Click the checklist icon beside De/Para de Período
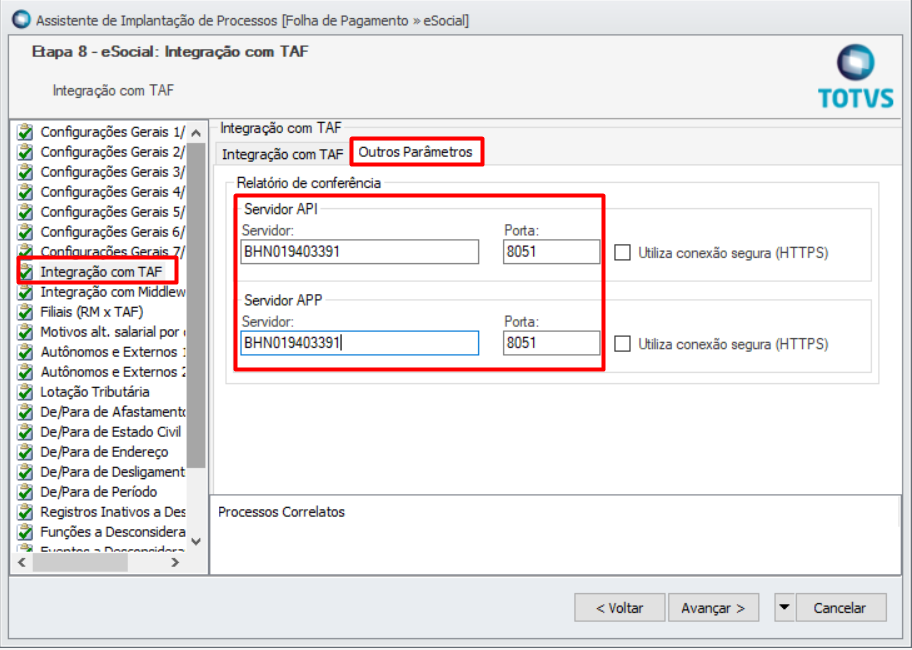The height and width of the screenshot is (650, 912). pyautogui.click(x=25, y=492)
